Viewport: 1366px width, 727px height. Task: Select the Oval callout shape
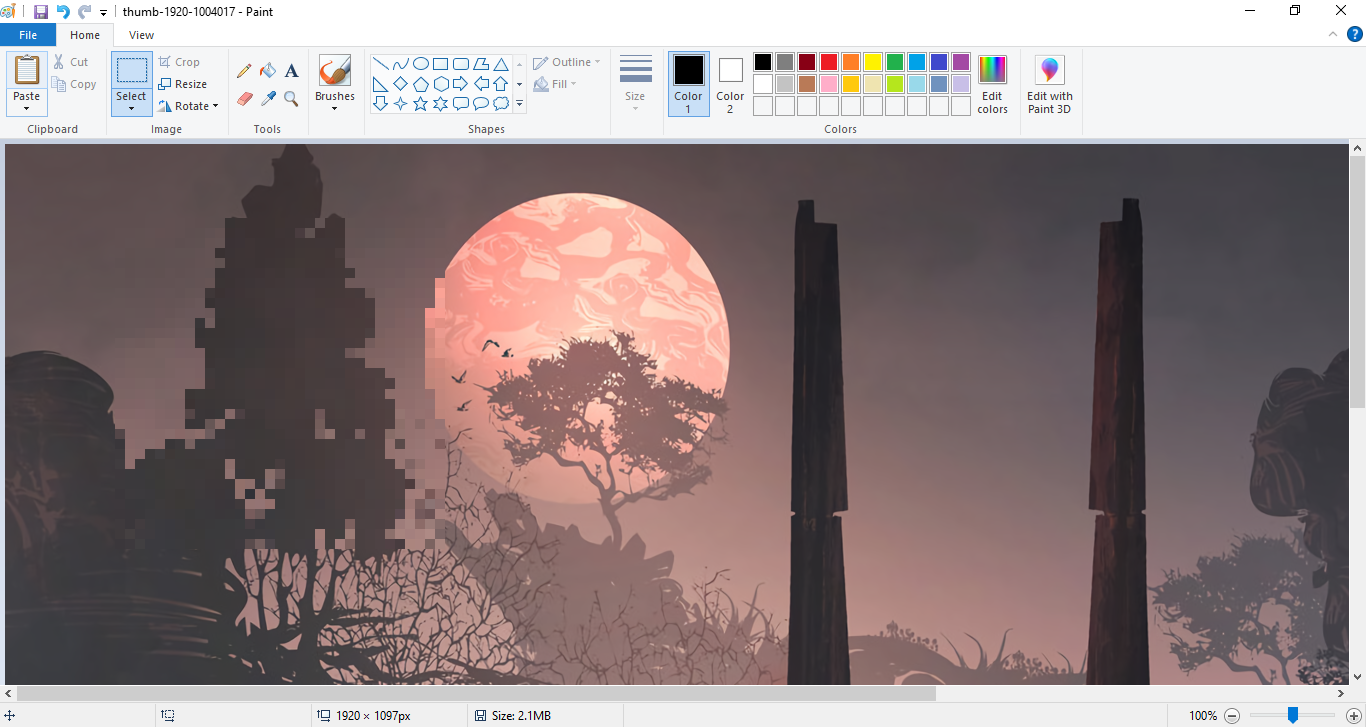pos(481,103)
